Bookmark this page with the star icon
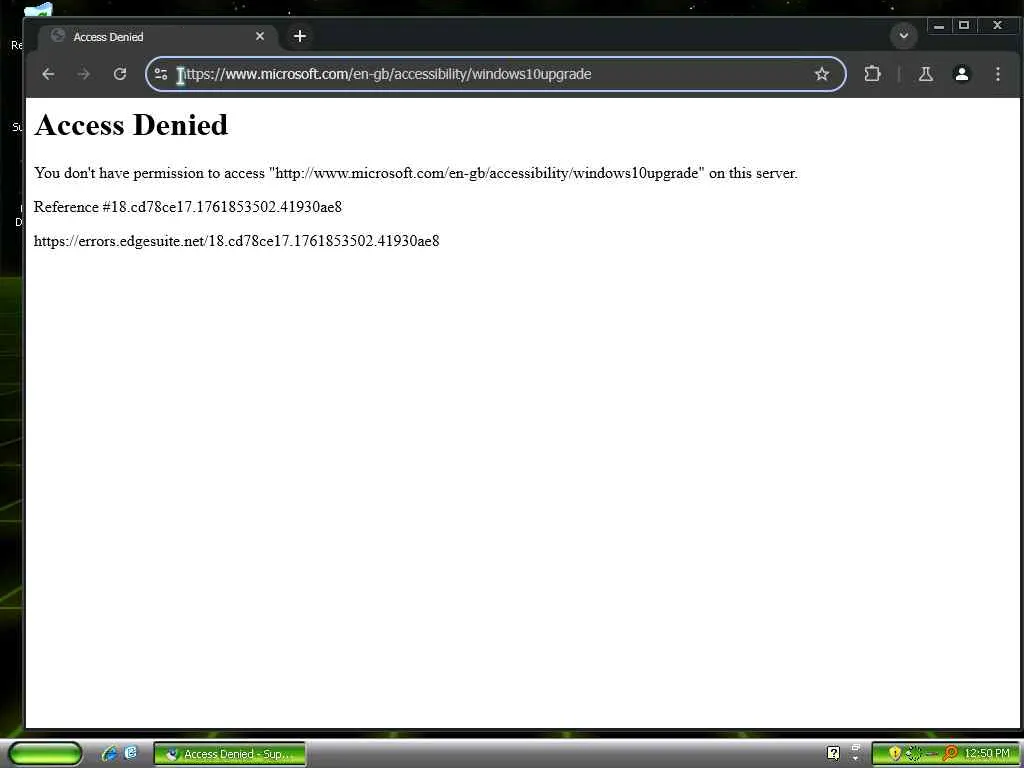This screenshot has width=1024, height=768. [822, 74]
